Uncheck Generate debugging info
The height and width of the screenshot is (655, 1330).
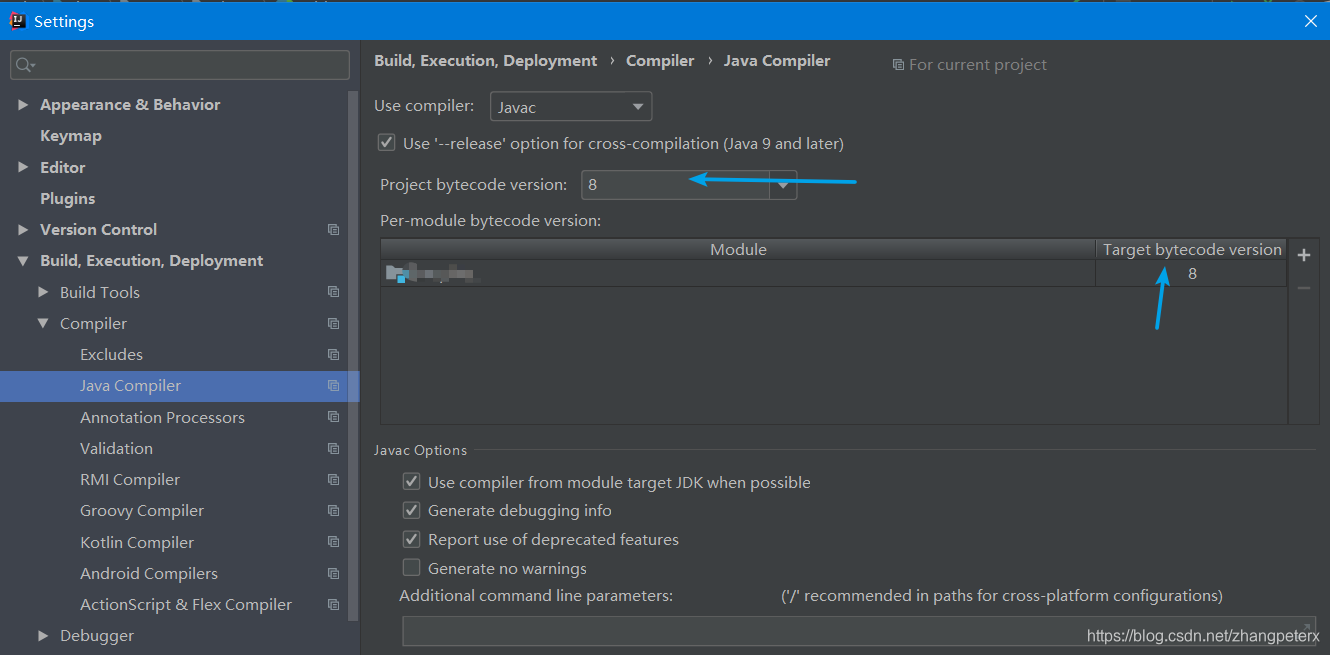[411, 510]
